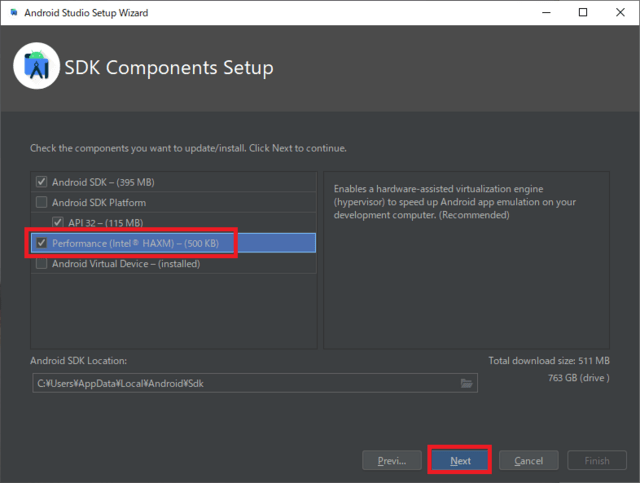Maximize the Setup Wizard window
Viewport: 640px width, 483px height.
pos(583,13)
